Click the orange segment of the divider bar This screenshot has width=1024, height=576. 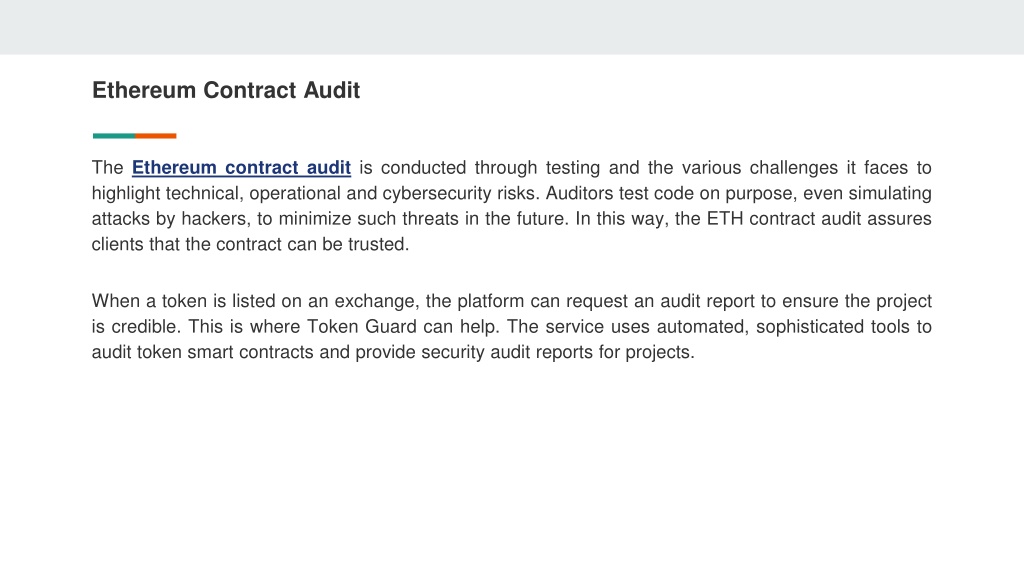(x=156, y=136)
